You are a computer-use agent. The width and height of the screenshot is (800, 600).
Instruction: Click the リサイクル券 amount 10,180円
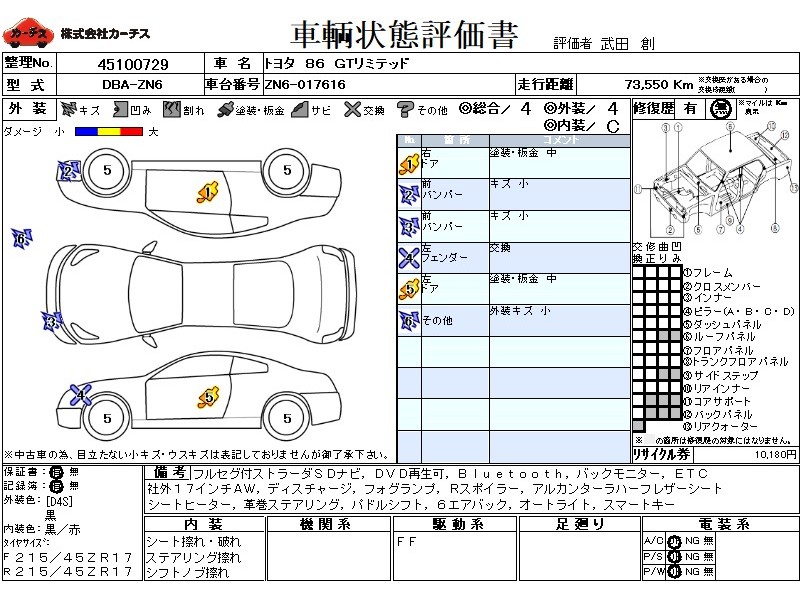776,454
